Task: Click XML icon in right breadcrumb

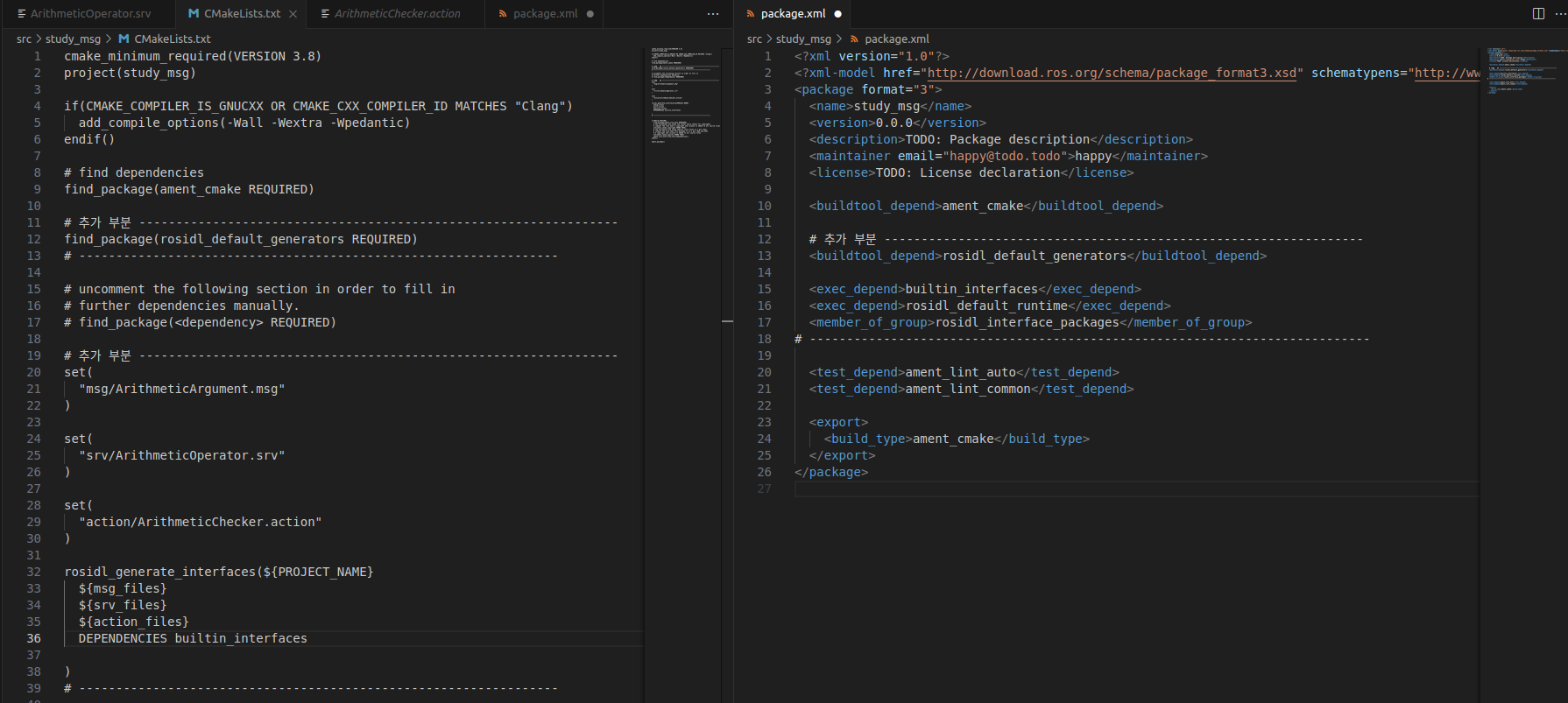Action: click(854, 39)
